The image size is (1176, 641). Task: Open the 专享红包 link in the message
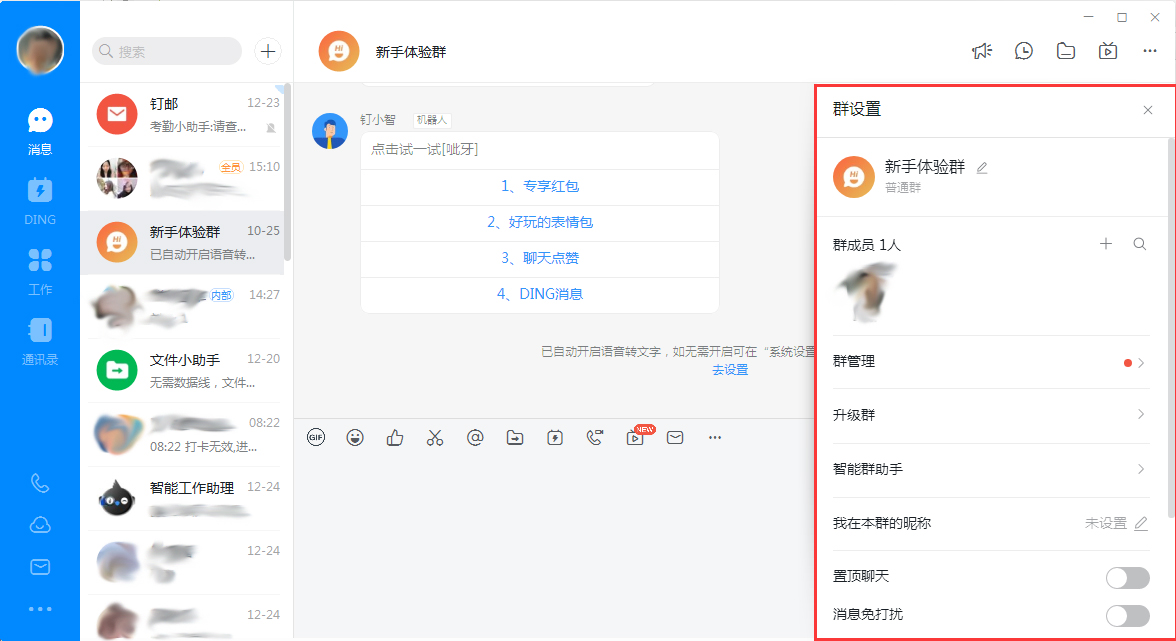click(x=540, y=187)
